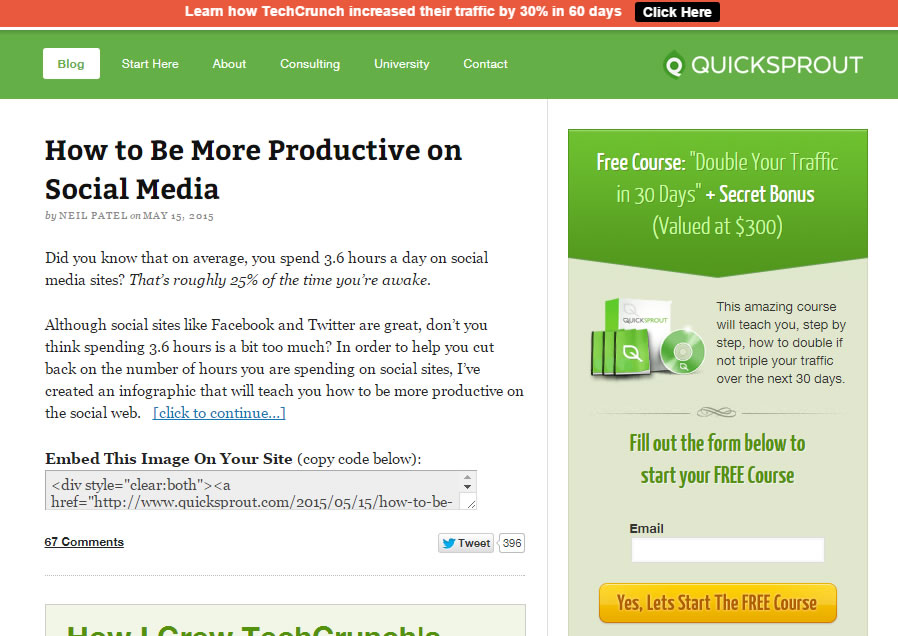Screen dimensions: 898x636
Task: Click into the Email input field
Action: click(727, 550)
